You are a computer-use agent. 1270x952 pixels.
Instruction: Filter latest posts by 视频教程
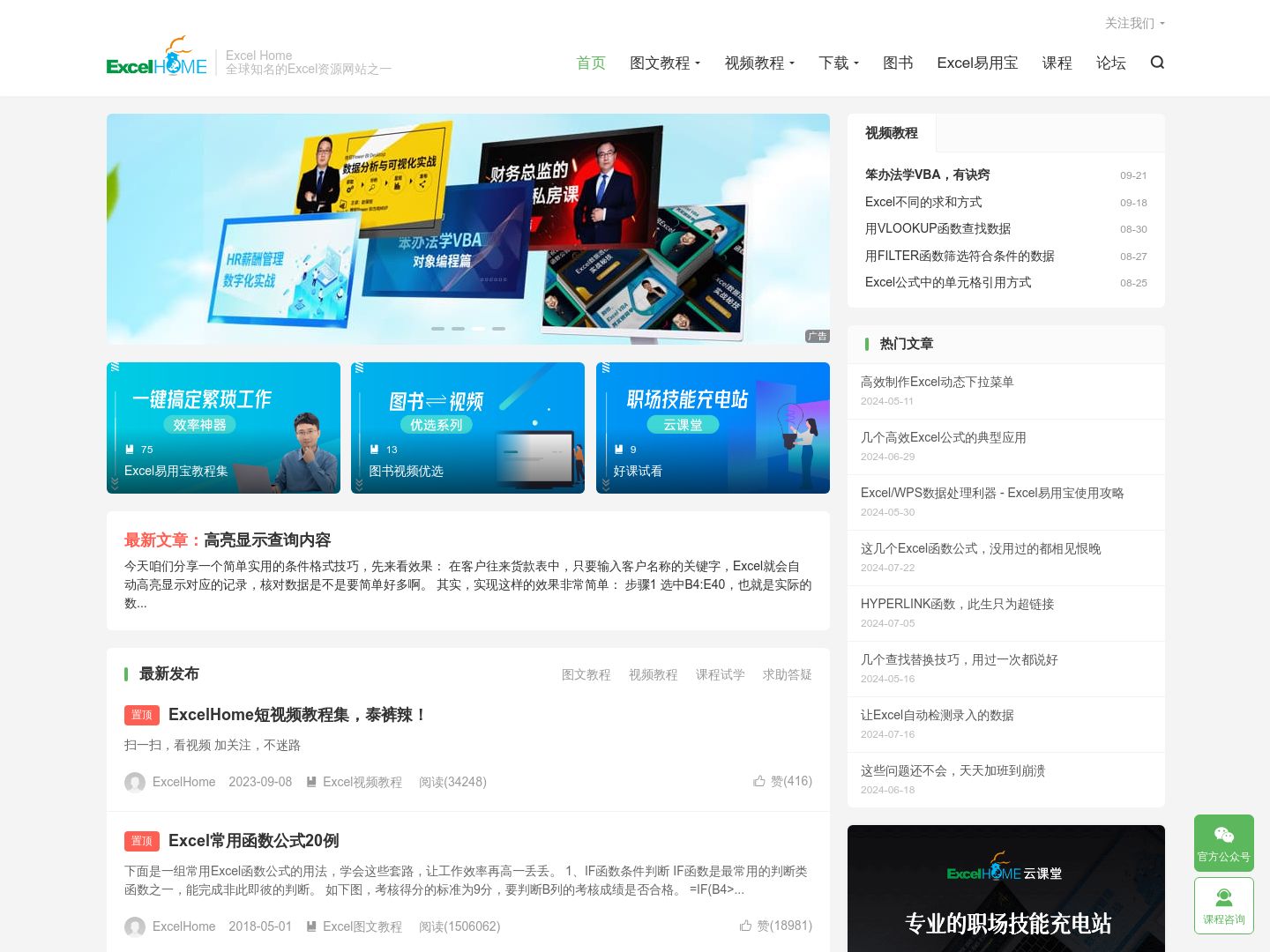(654, 674)
